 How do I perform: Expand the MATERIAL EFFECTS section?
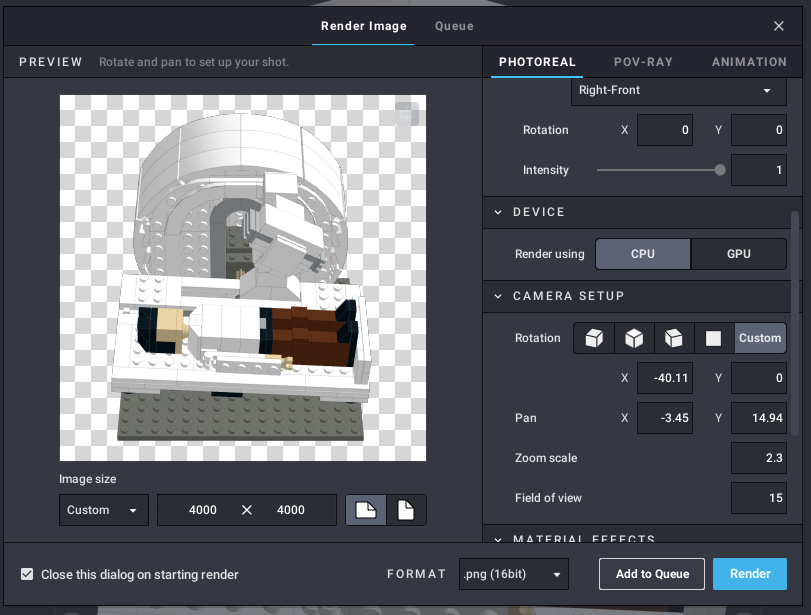coord(498,539)
